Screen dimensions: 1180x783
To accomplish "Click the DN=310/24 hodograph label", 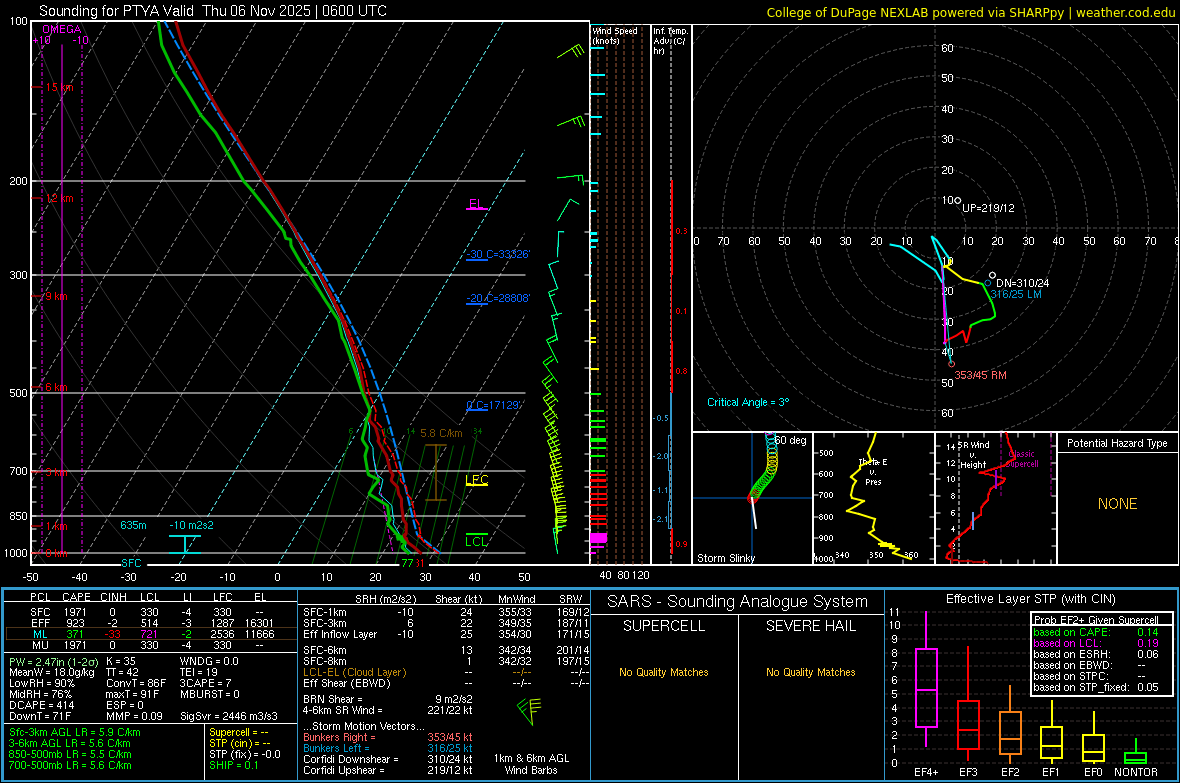I will 1022,283.
